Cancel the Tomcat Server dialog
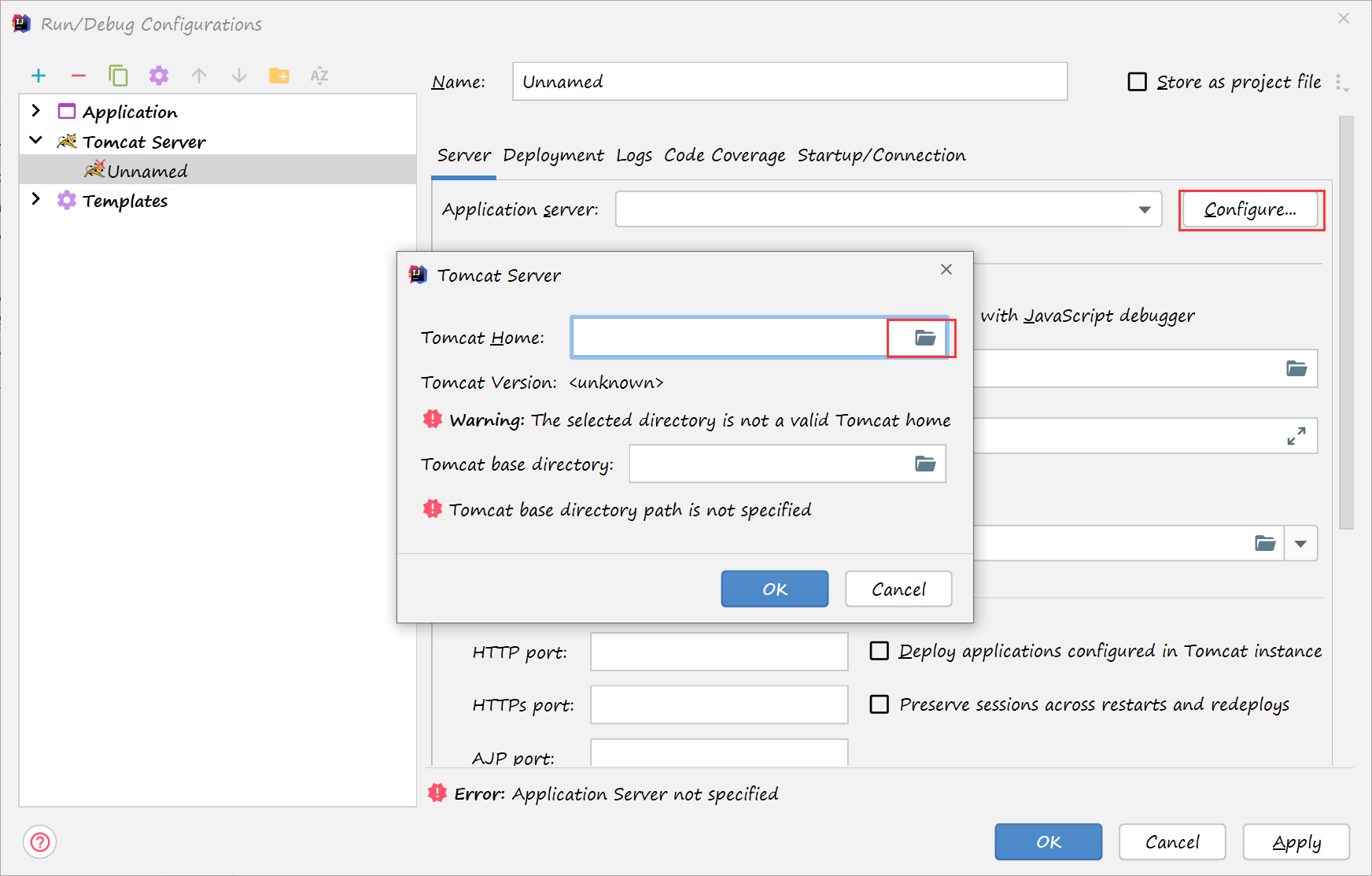Screen dimensions: 1372x876 898,589
